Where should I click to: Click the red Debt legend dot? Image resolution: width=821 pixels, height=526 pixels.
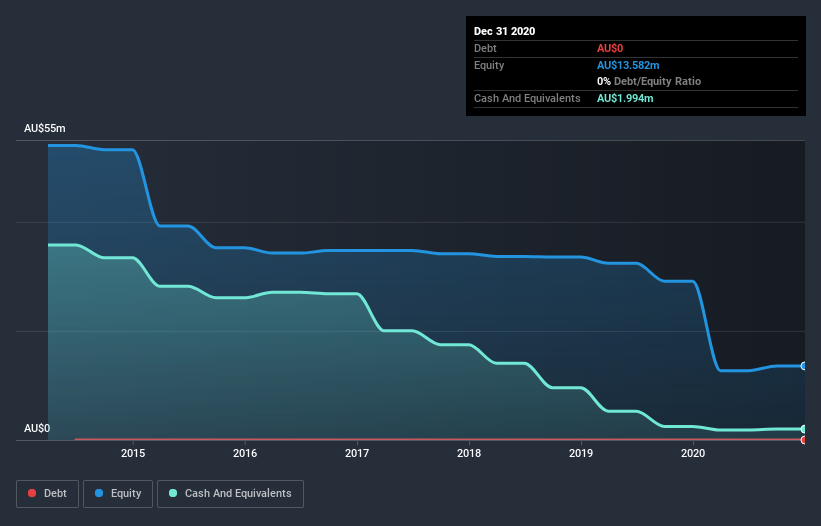coord(32,493)
